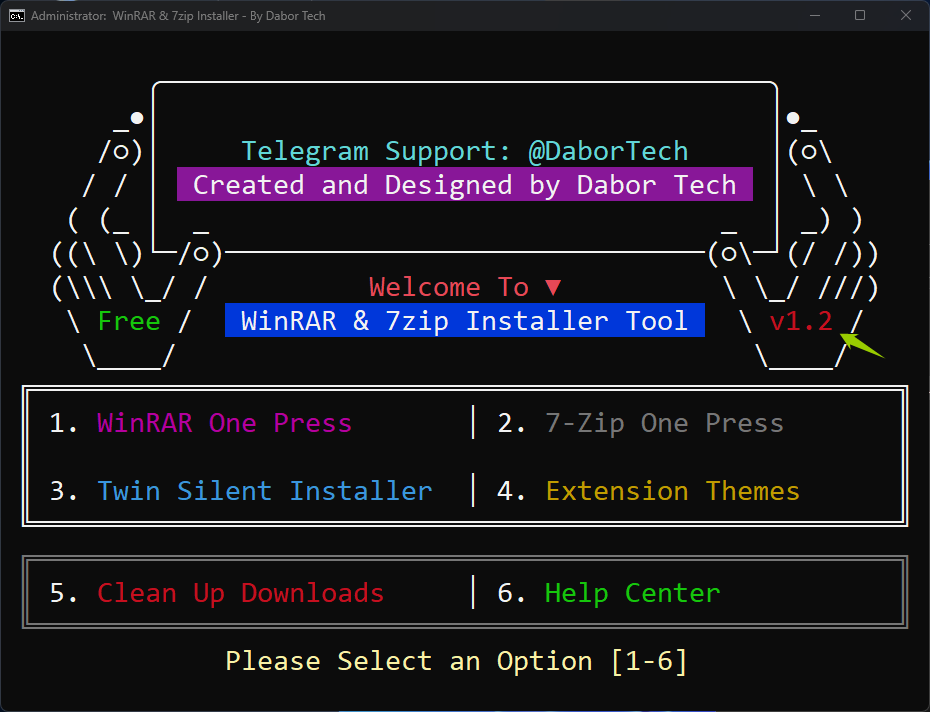
Task: Pick the Twin Silent Installer option
Action: [265, 491]
